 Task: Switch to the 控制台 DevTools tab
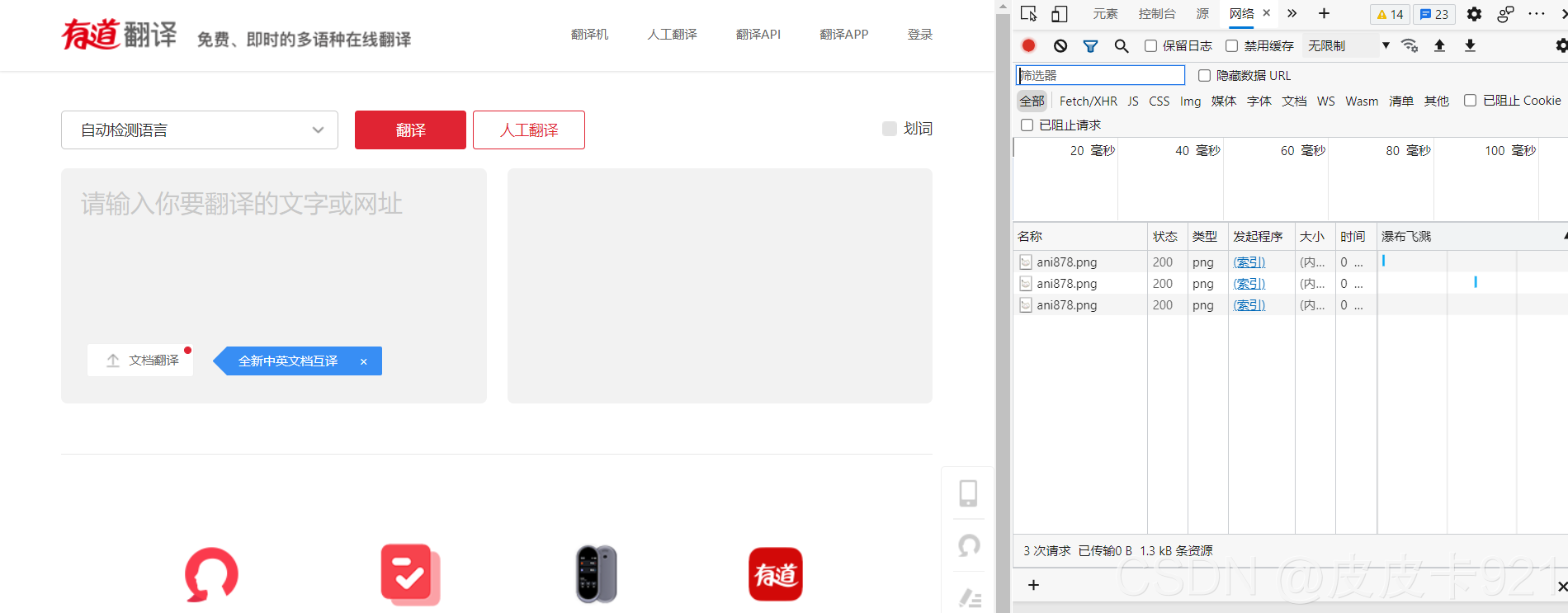(1156, 14)
